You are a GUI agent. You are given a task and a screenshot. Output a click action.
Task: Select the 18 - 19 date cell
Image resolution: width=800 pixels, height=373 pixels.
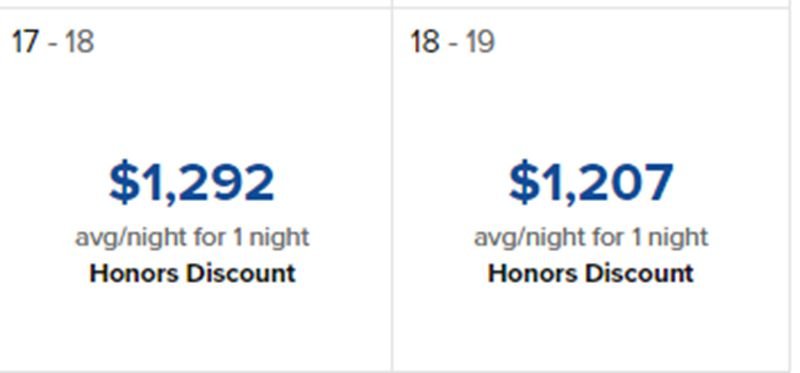(591, 189)
